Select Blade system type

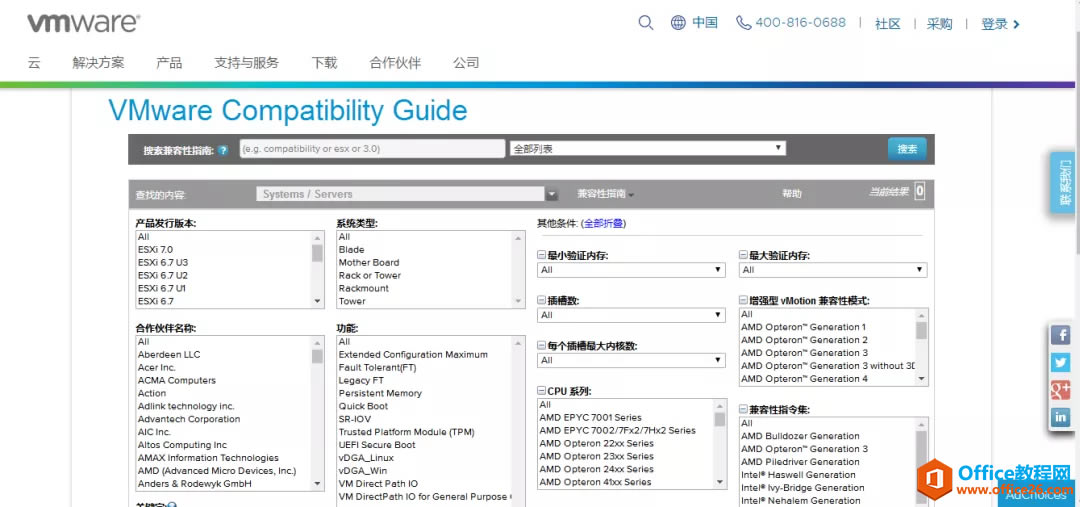[351, 249]
